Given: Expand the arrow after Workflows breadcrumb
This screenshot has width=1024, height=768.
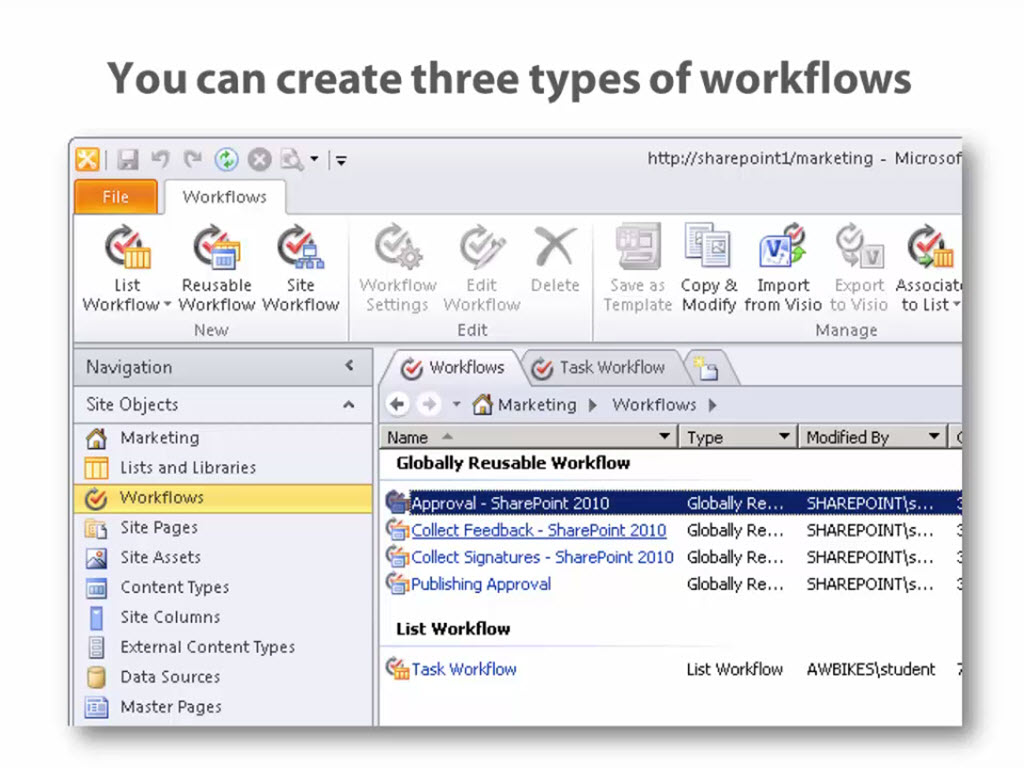Looking at the screenshot, I should tap(712, 405).
